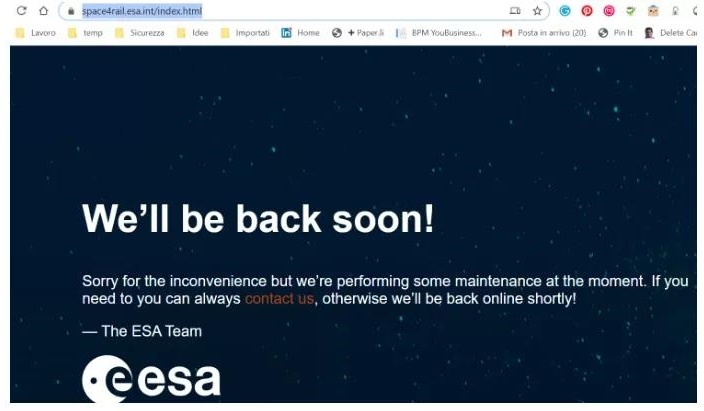The image size is (704, 411).
Task: Open the green checkmark extension icon
Action: (x=630, y=11)
